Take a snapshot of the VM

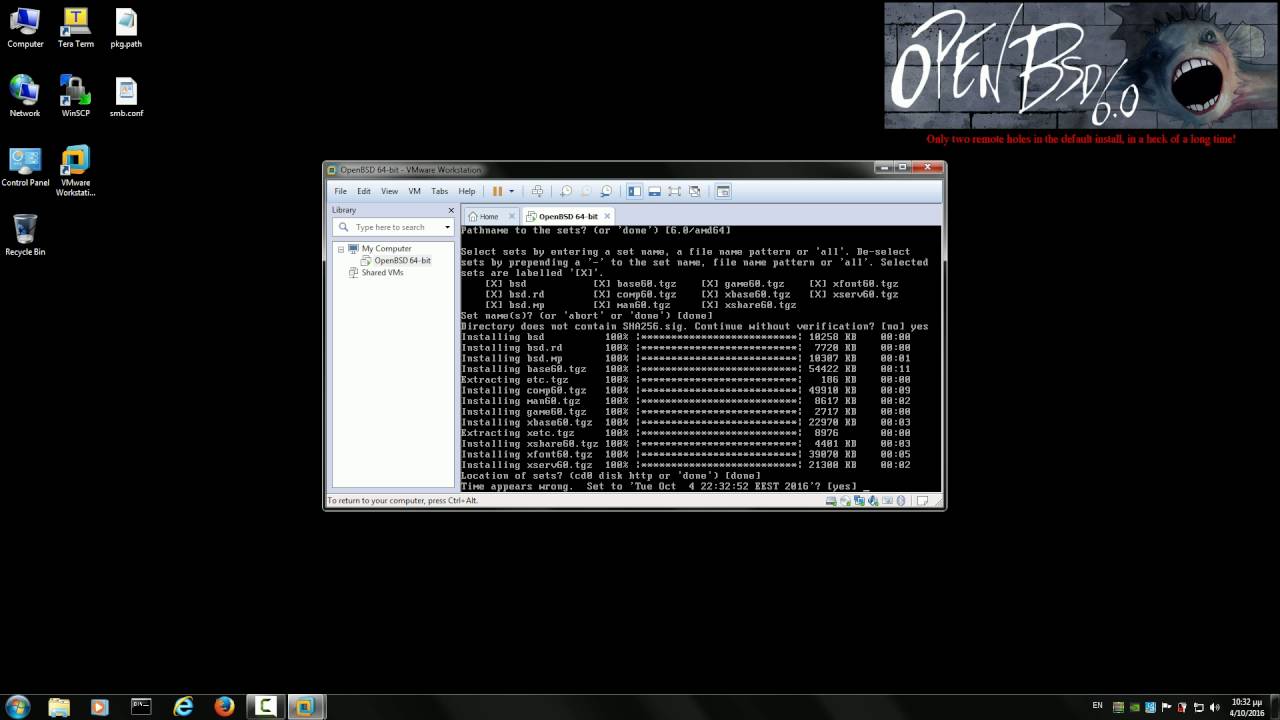pos(566,191)
